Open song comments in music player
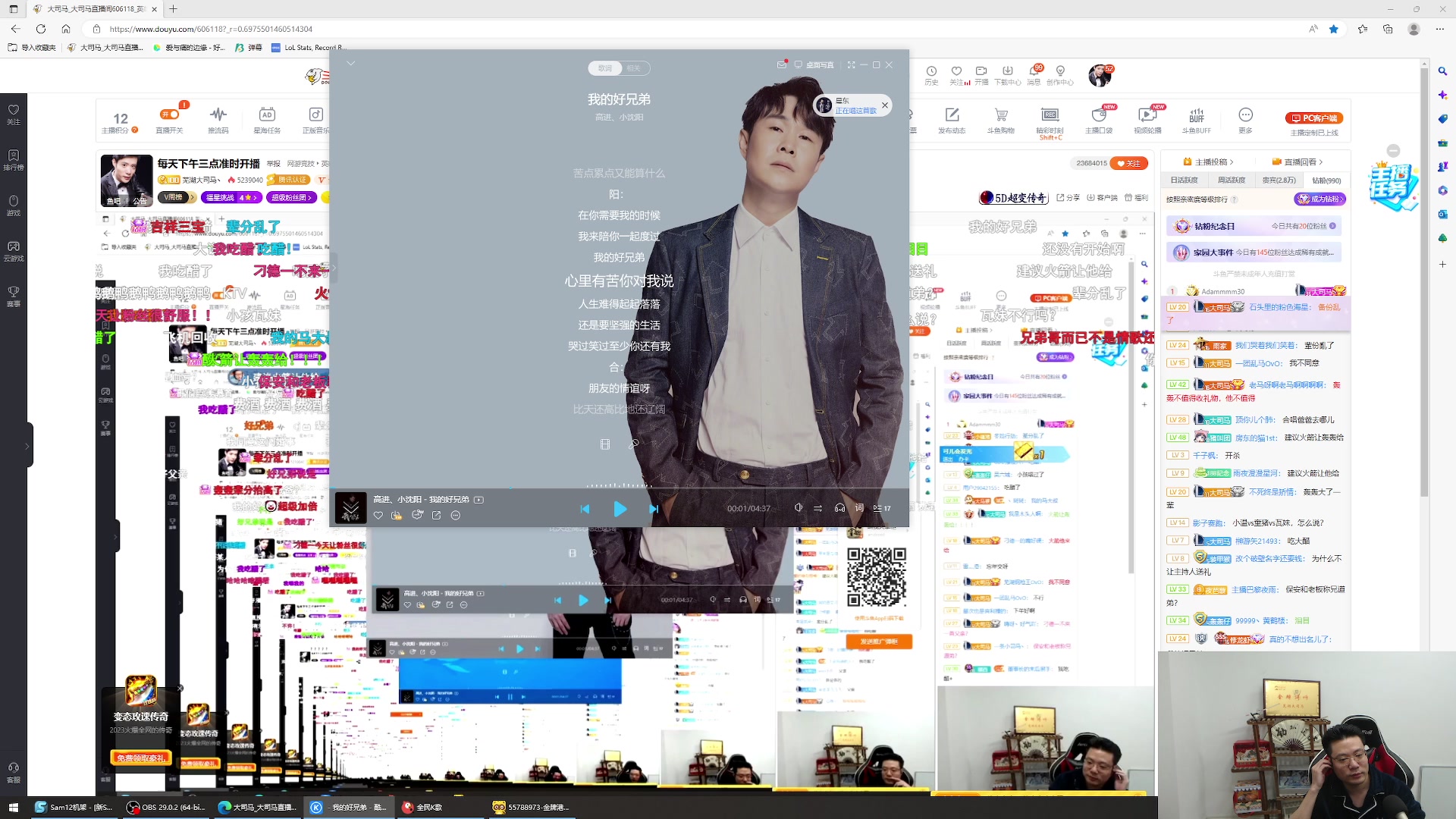The image size is (1456, 819). [416, 516]
